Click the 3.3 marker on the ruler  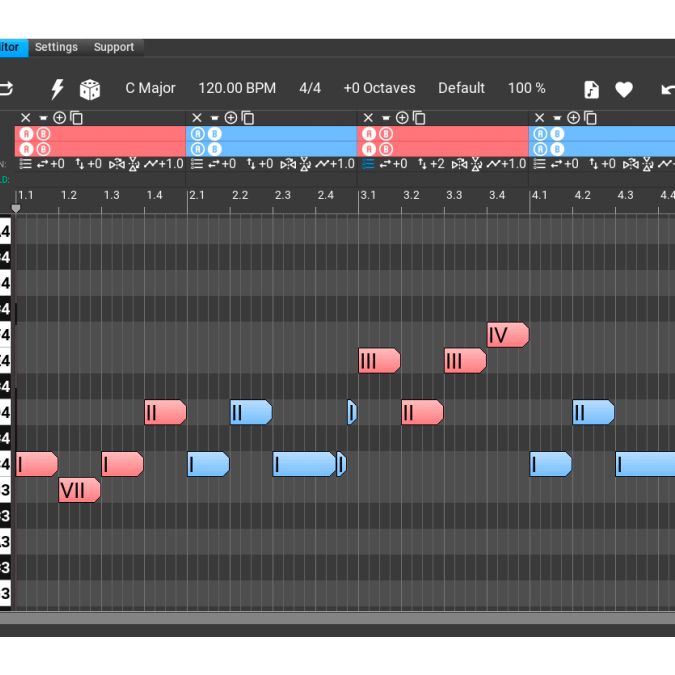(x=454, y=195)
